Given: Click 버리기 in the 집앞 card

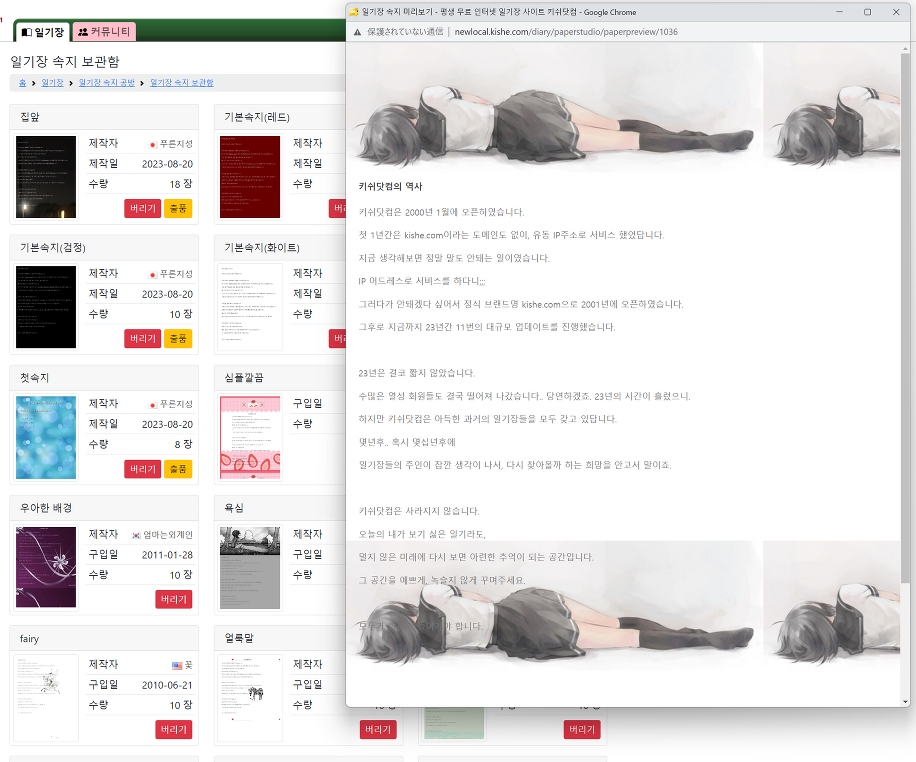Looking at the screenshot, I should [143, 209].
